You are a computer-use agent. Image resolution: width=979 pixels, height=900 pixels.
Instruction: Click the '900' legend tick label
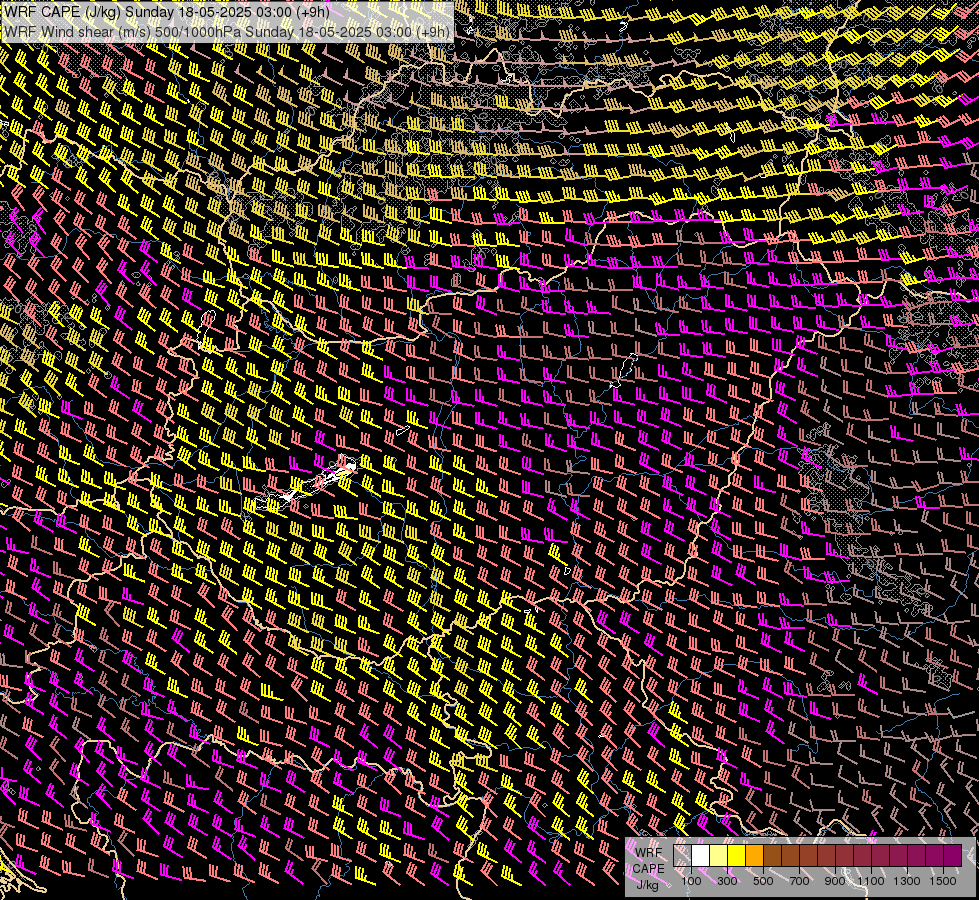tap(835, 881)
